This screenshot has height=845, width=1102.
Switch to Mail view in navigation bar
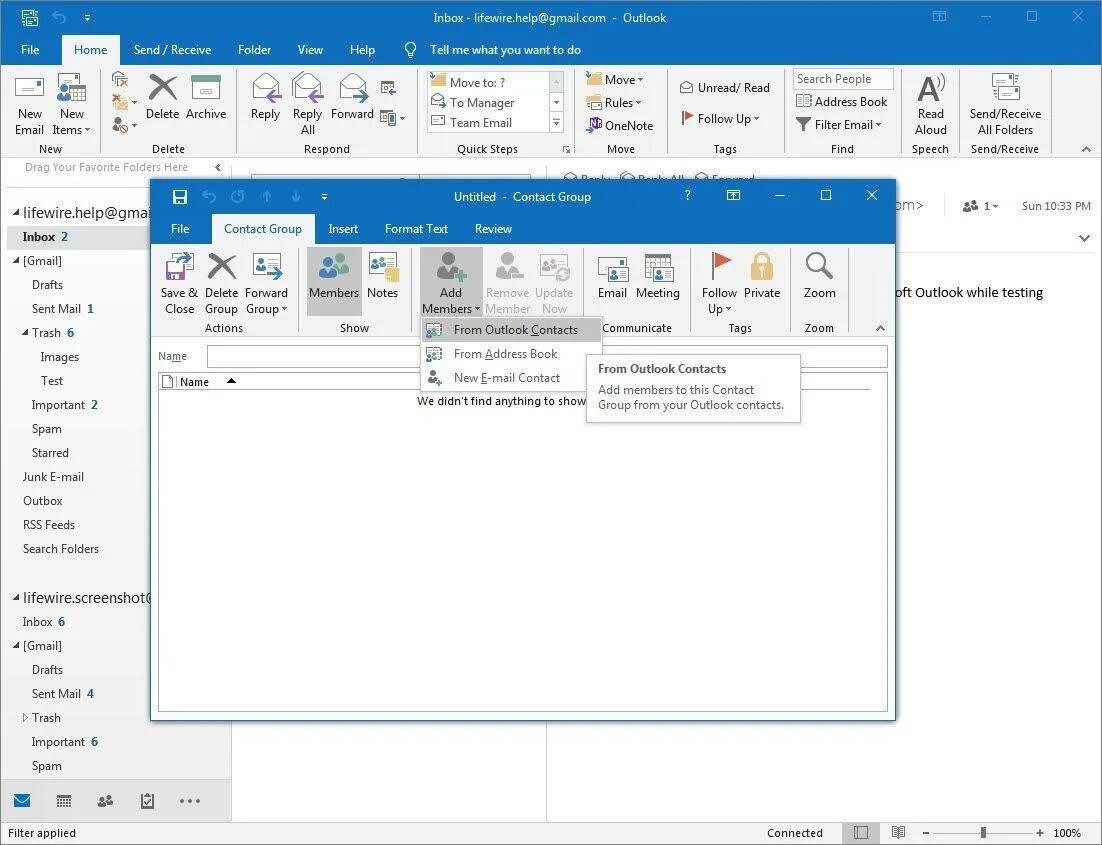click(22, 800)
